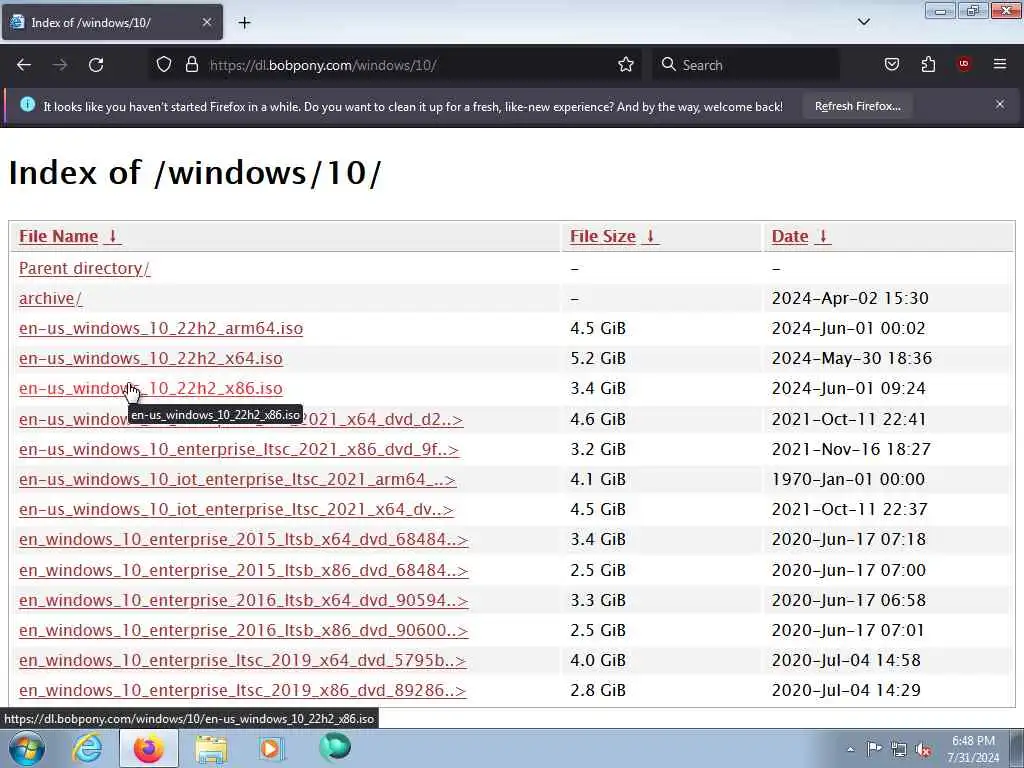Open the list all tabs chevron
The height and width of the screenshot is (768, 1024).
[x=863, y=22]
